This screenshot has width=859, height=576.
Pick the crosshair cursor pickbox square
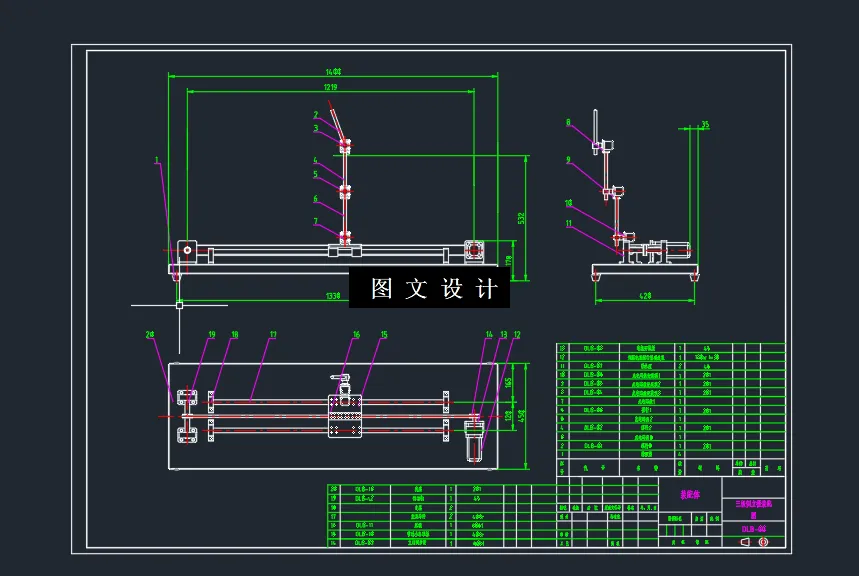tap(179, 305)
